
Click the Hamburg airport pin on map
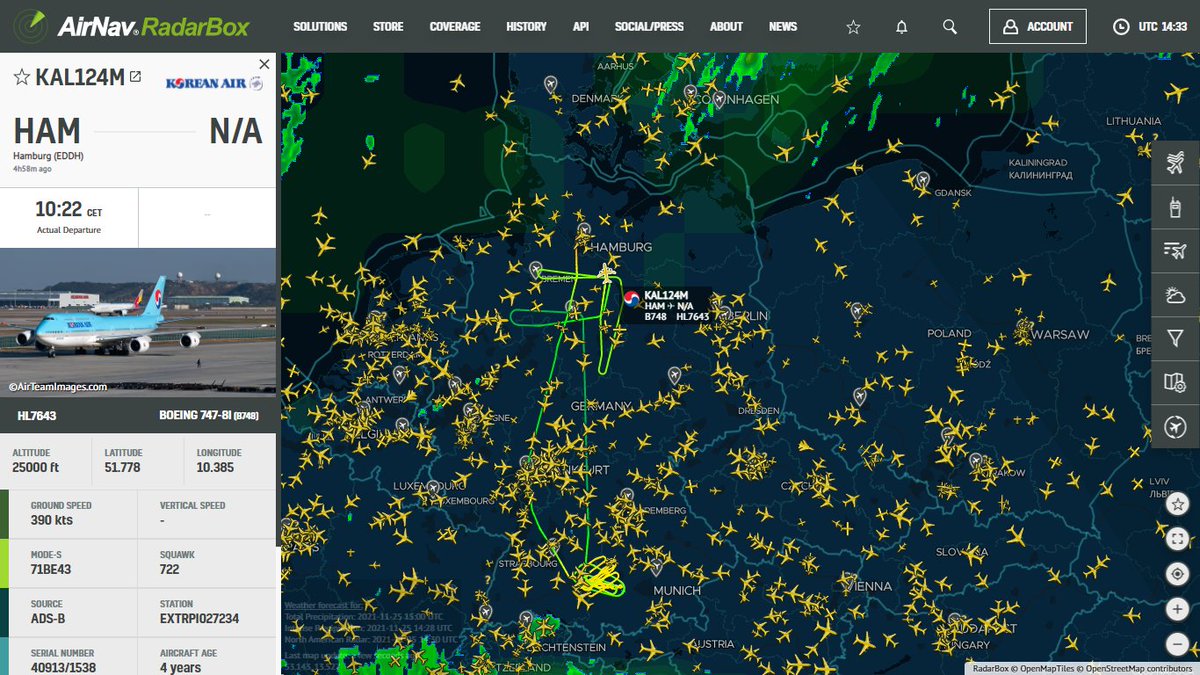[583, 232]
